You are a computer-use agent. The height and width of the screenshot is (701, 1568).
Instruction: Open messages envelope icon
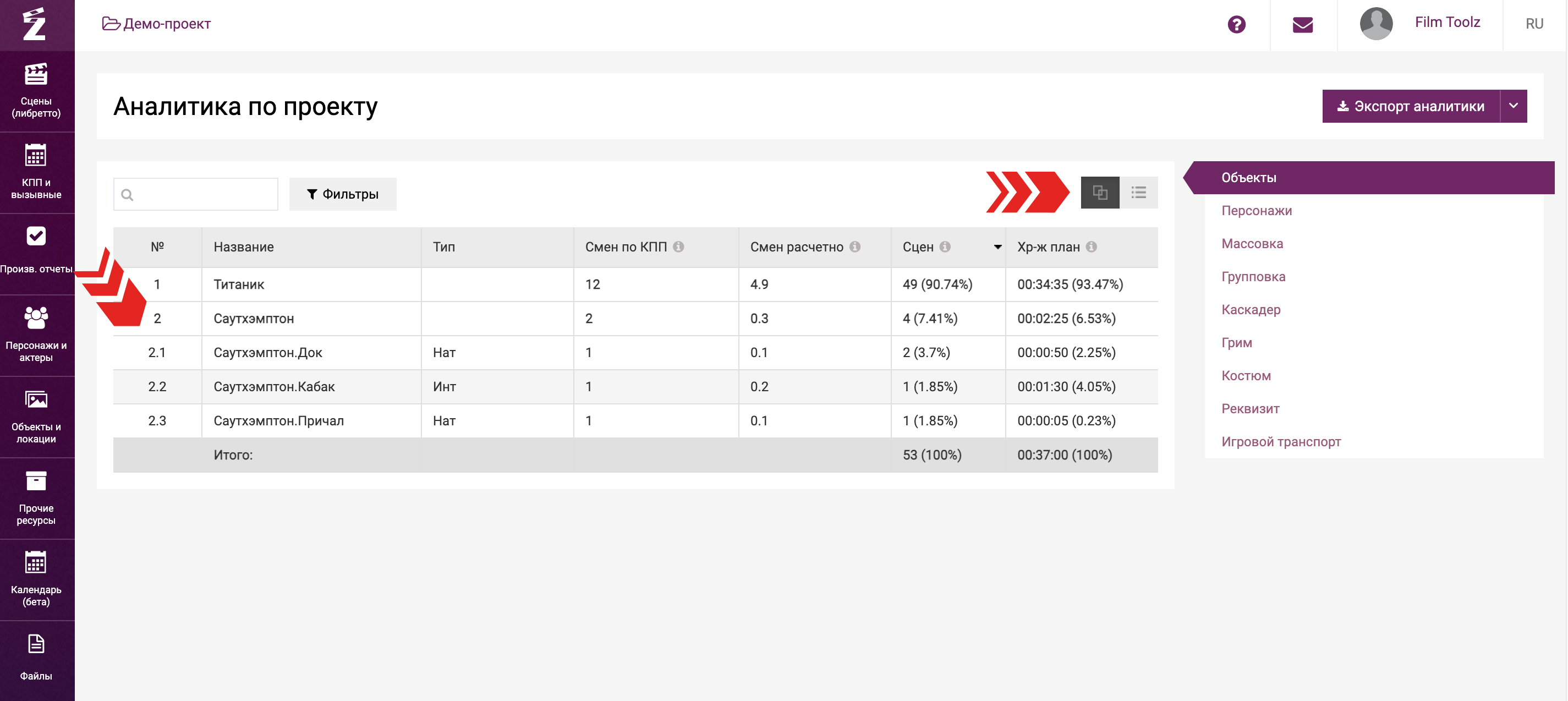pyautogui.click(x=1303, y=24)
